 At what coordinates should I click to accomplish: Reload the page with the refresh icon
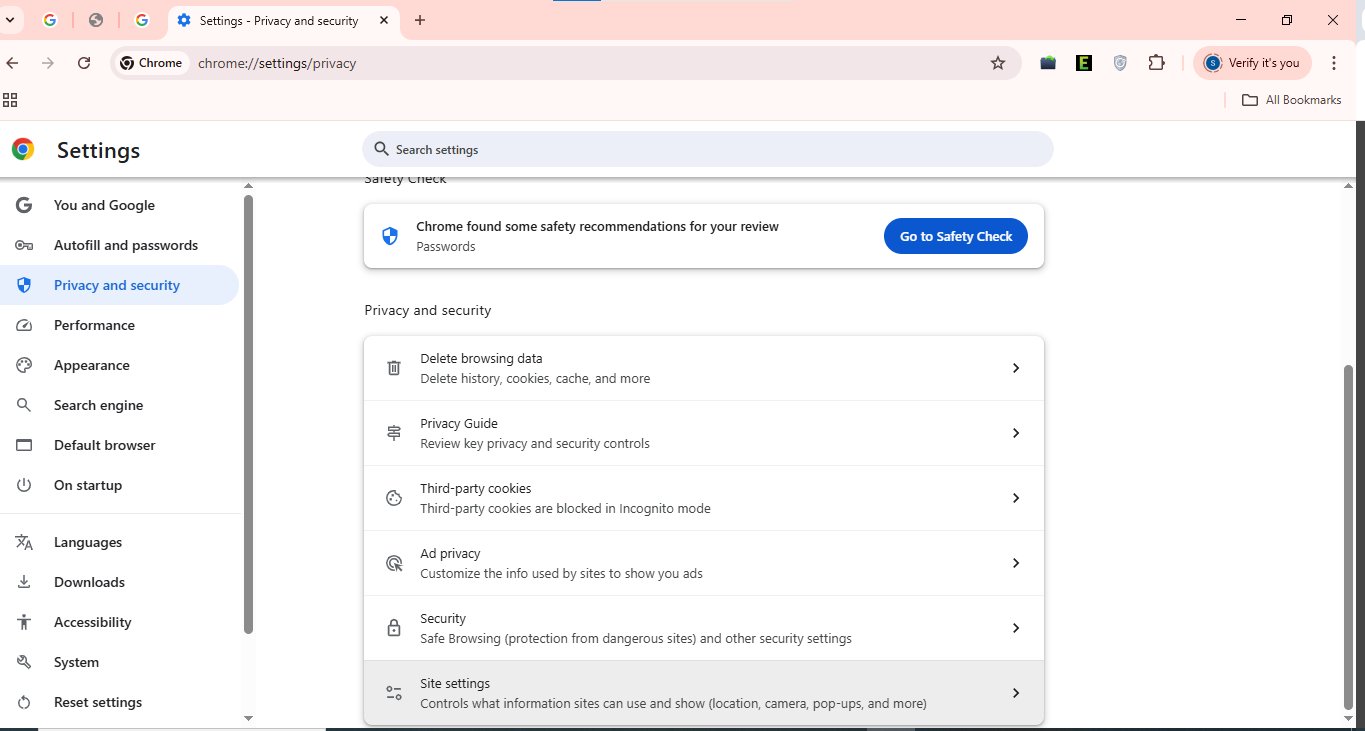point(84,63)
